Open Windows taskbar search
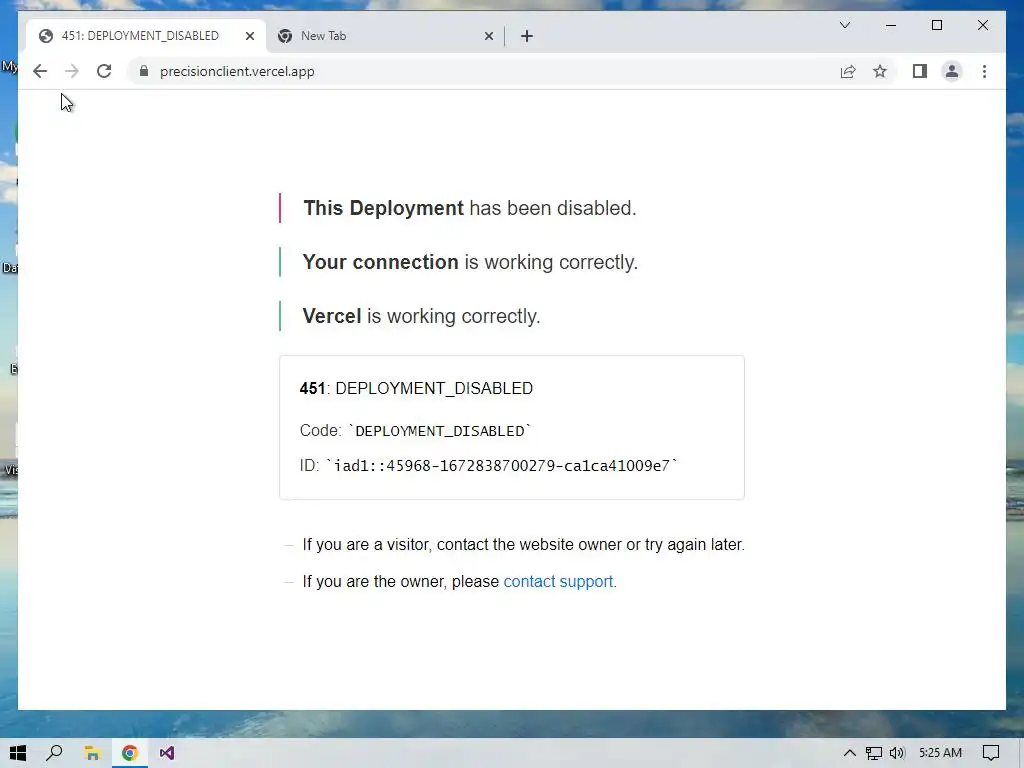This screenshot has width=1024, height=768. (54, 753)
